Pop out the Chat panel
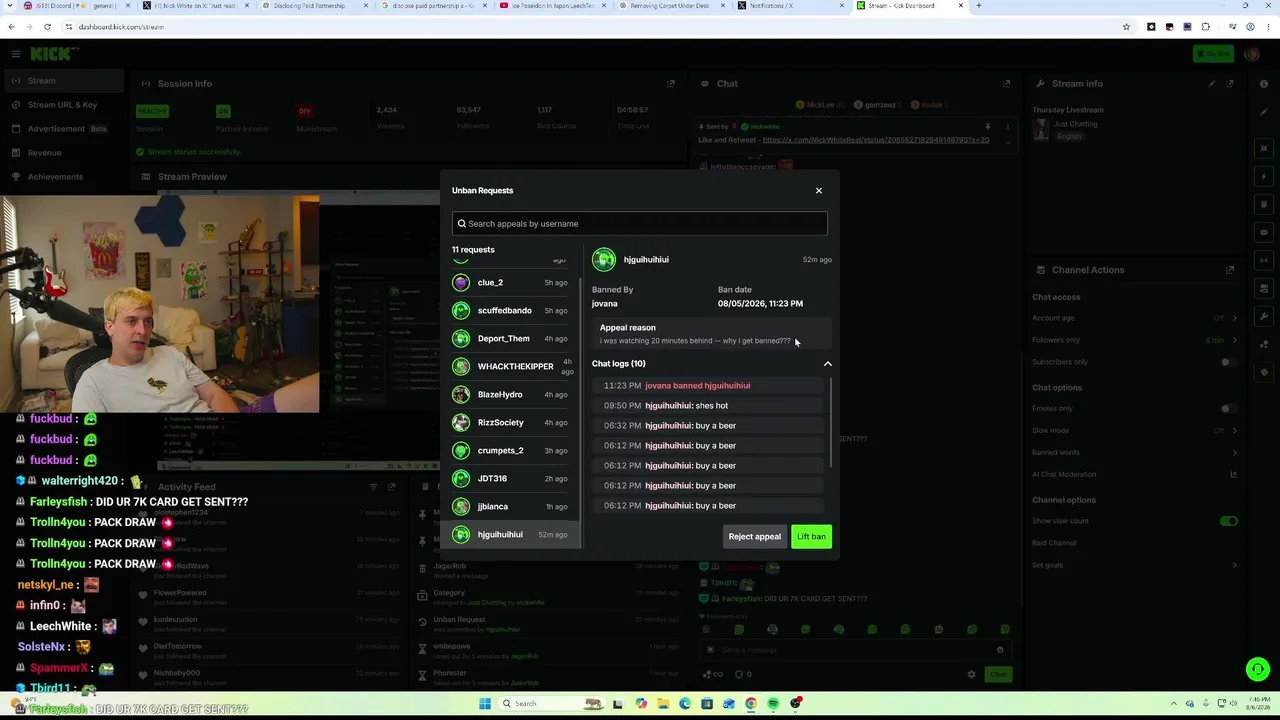Screen dimensions: 1280x720 pos(1006,84)
